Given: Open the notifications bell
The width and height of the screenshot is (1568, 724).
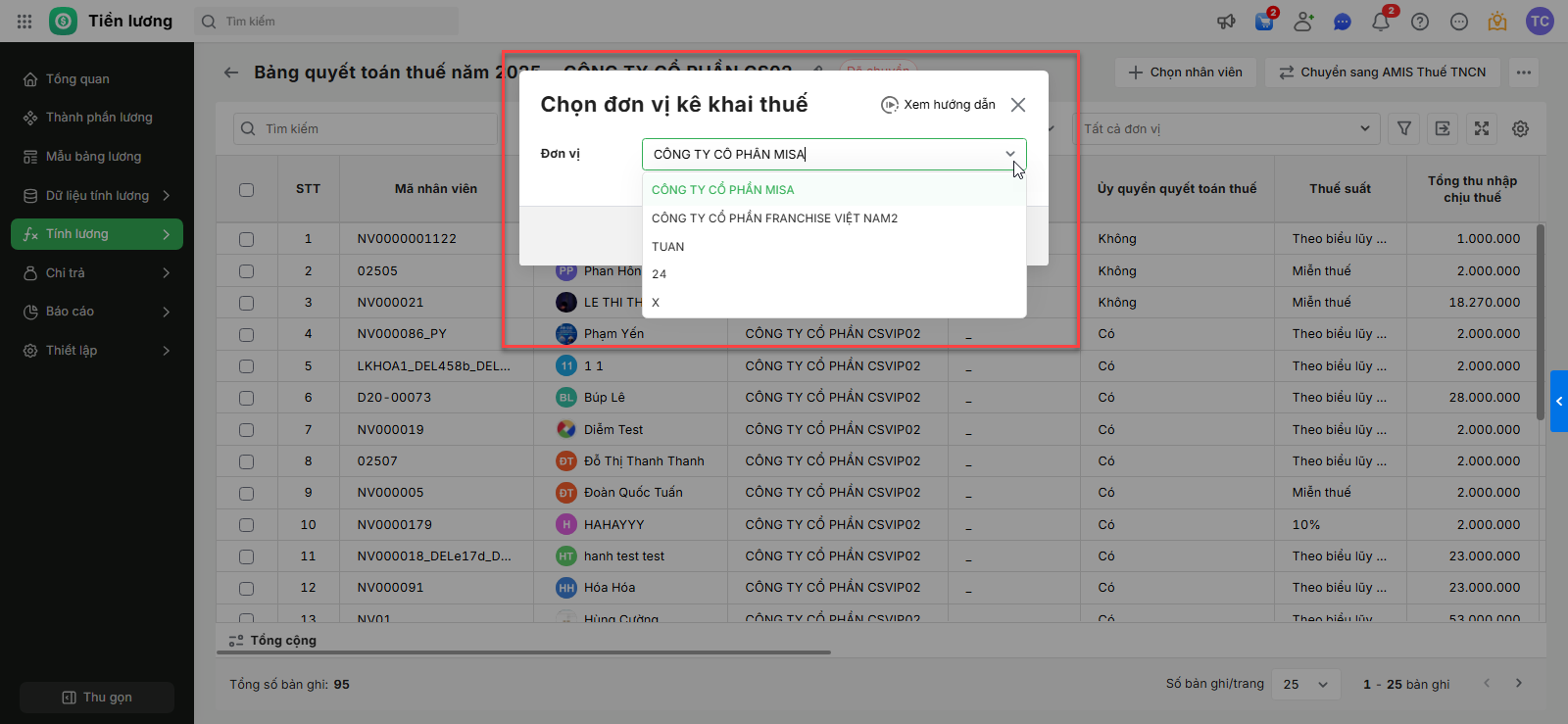Looking at the screenshot, I should point(1380,22).
